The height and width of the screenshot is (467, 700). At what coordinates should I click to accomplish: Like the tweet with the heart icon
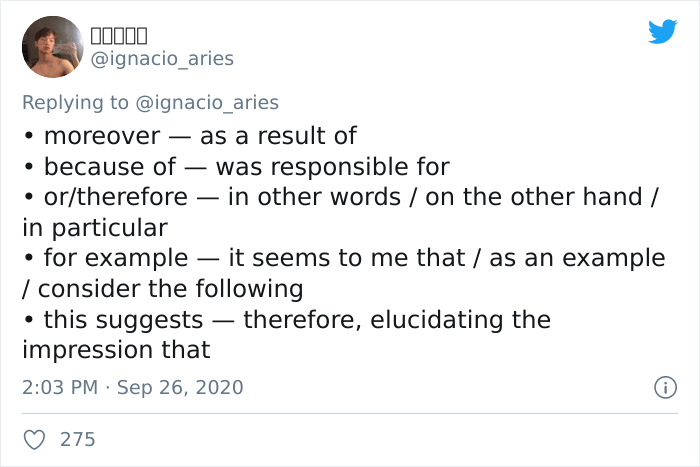(33, 438)
